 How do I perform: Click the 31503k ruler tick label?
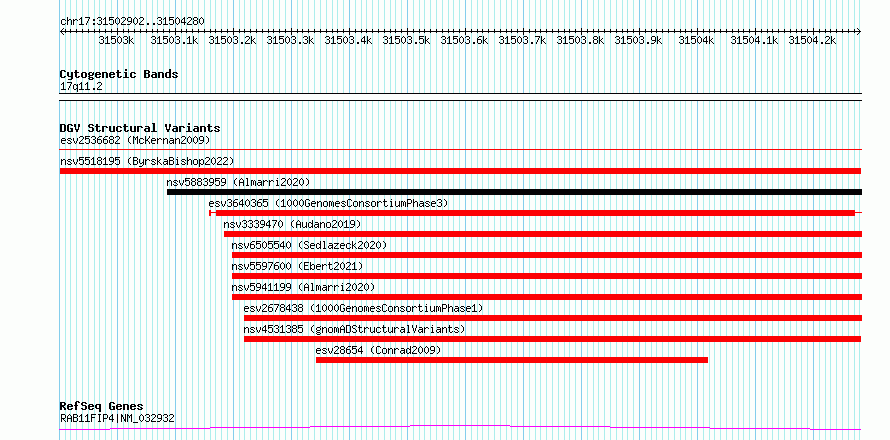pos(116,40)
